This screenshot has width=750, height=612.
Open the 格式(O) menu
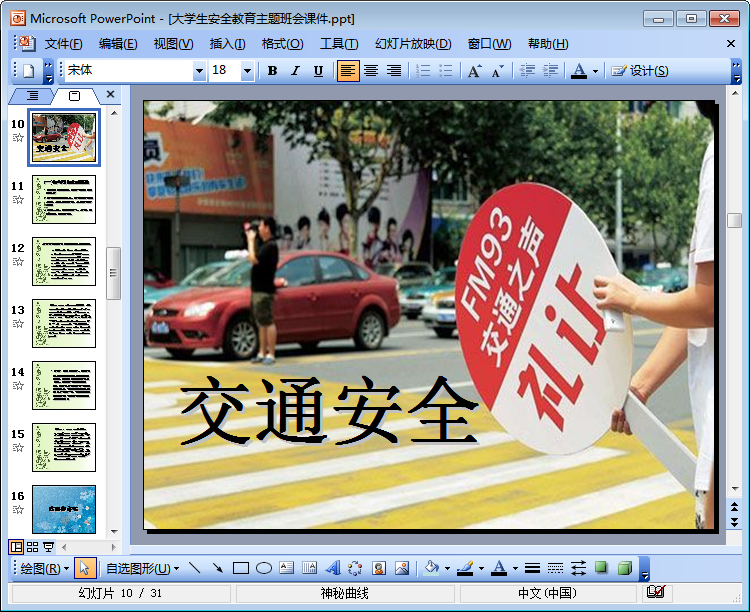[282, 44]
